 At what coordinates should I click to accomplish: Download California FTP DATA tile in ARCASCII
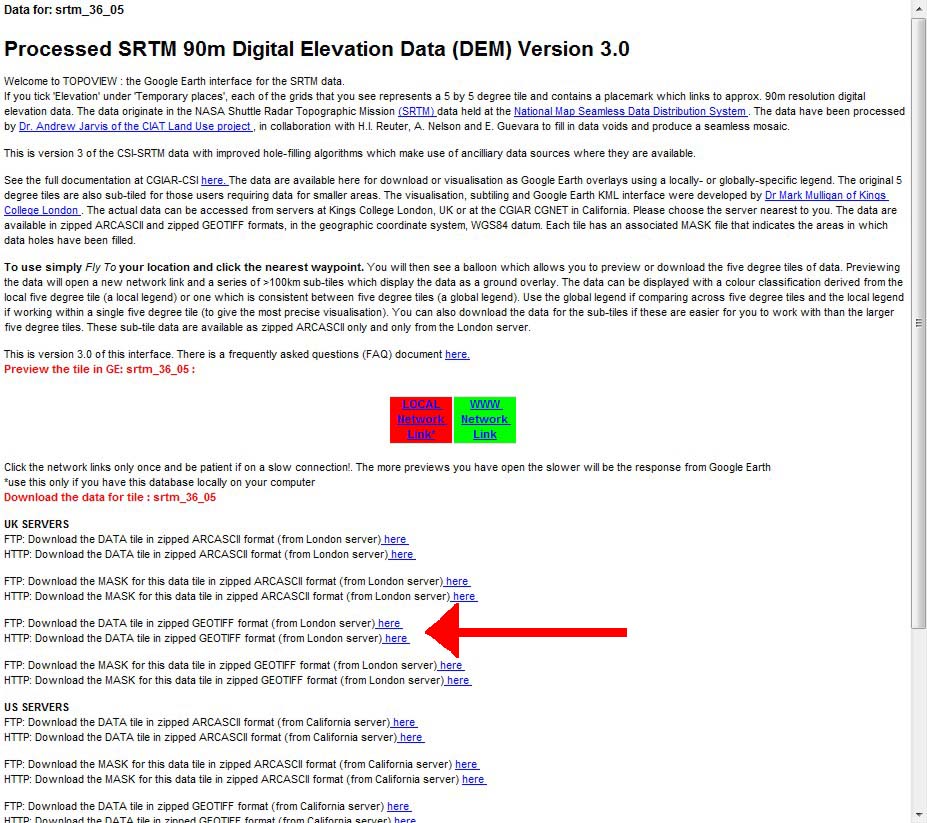(404, 722)
